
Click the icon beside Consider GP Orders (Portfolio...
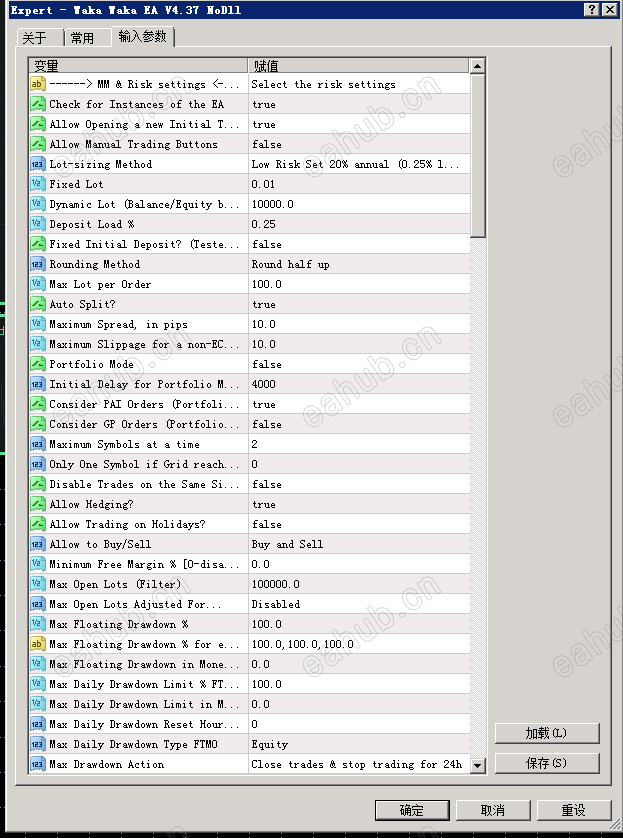(x=37, y=424)
